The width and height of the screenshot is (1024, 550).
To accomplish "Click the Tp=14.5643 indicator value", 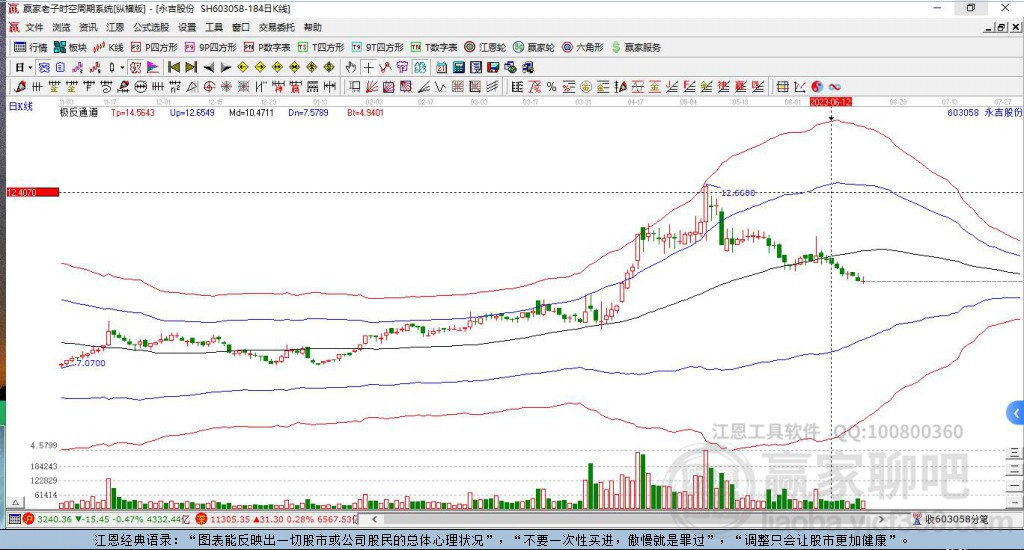I will 133,112.
